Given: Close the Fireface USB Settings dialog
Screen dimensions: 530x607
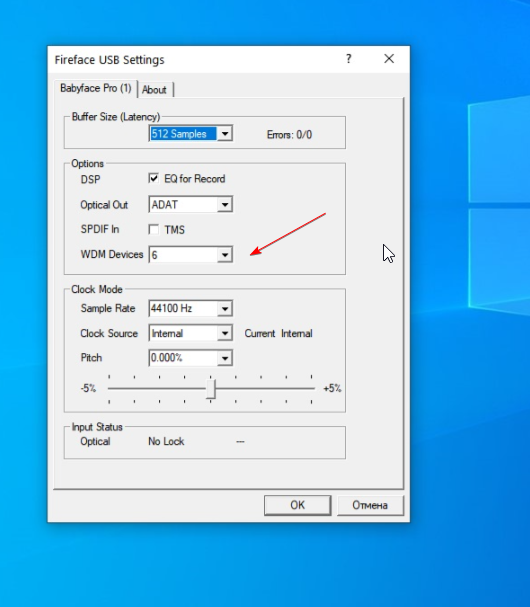Looking at the screenshot, I should (x=389, y=59).
